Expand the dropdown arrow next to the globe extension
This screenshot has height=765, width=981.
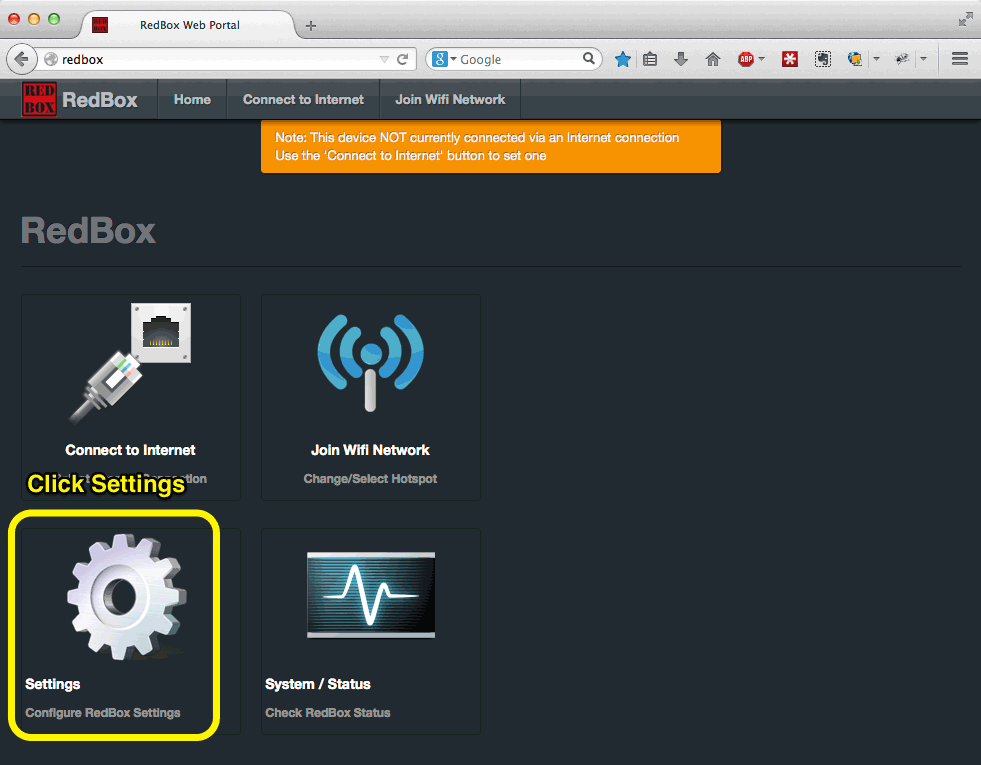pos(877,59)
